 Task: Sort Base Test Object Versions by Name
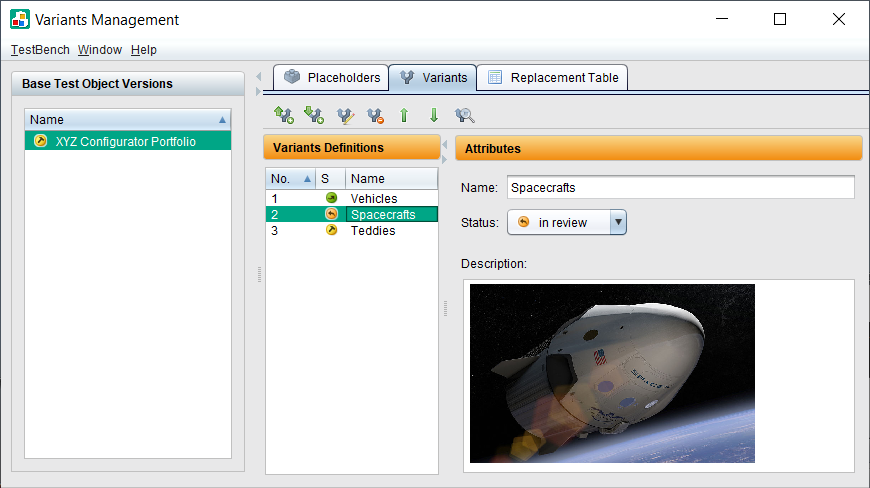[127, 119]
